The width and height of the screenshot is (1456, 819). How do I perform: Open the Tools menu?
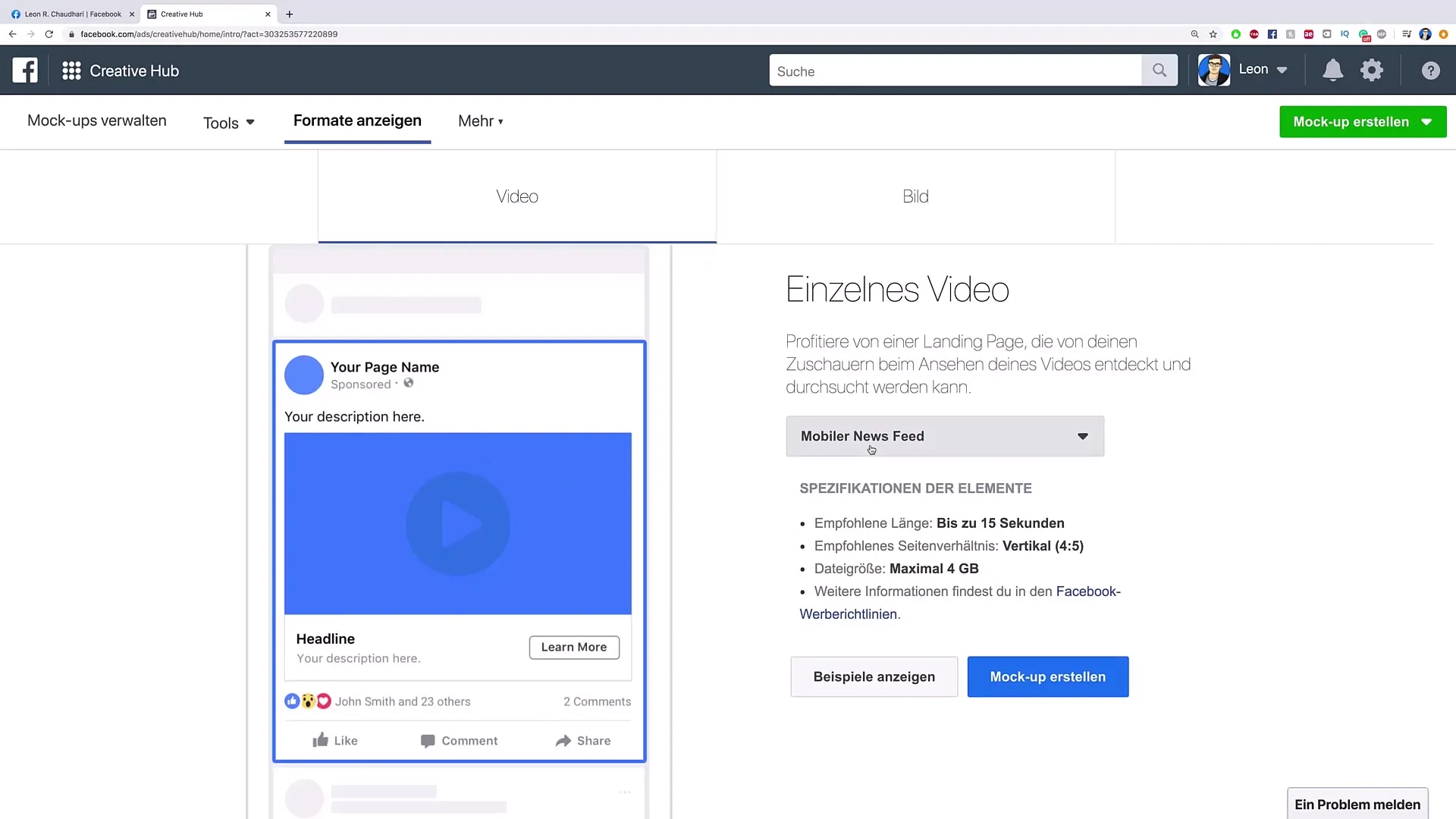pos(229,121)
